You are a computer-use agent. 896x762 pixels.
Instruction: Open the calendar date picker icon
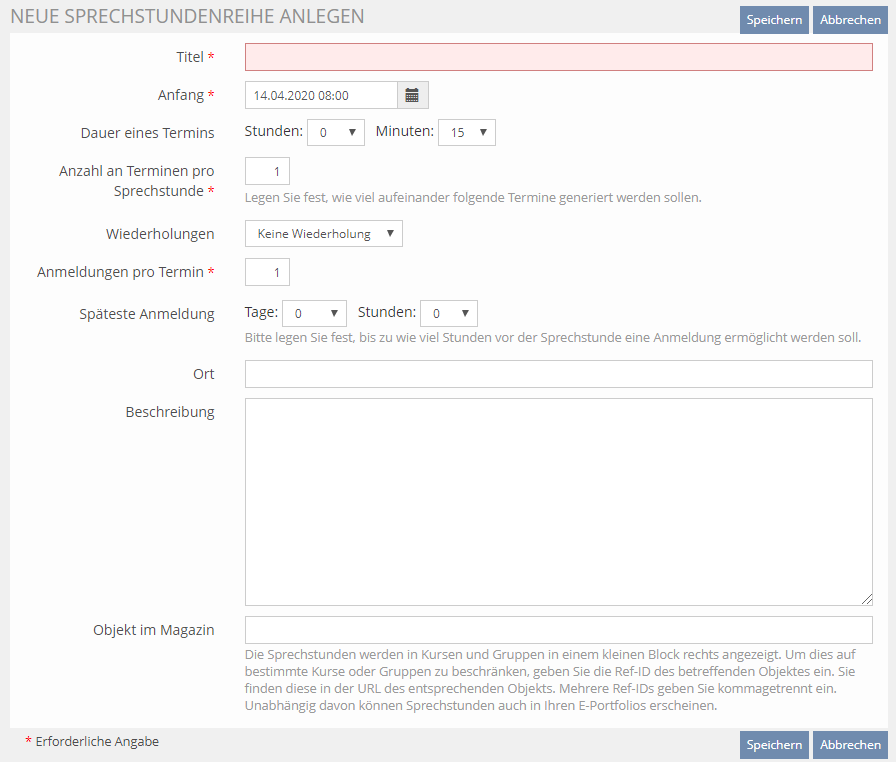412,95
